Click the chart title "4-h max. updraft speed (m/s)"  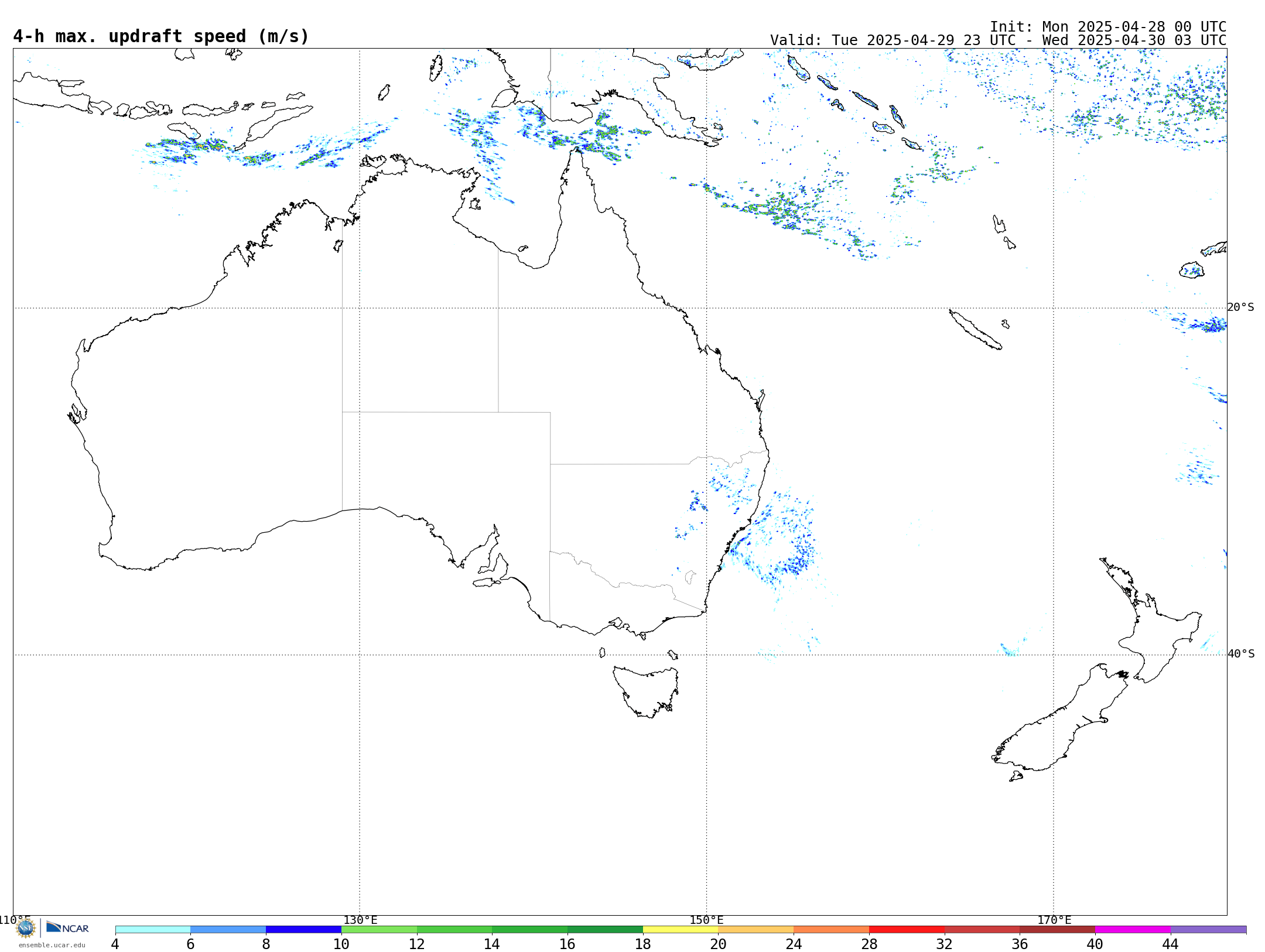tap(161, 36)
